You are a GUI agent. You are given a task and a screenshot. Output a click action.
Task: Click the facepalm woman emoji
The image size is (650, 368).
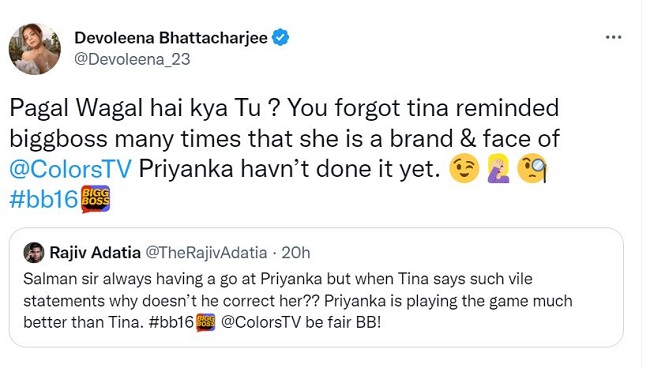498,169
